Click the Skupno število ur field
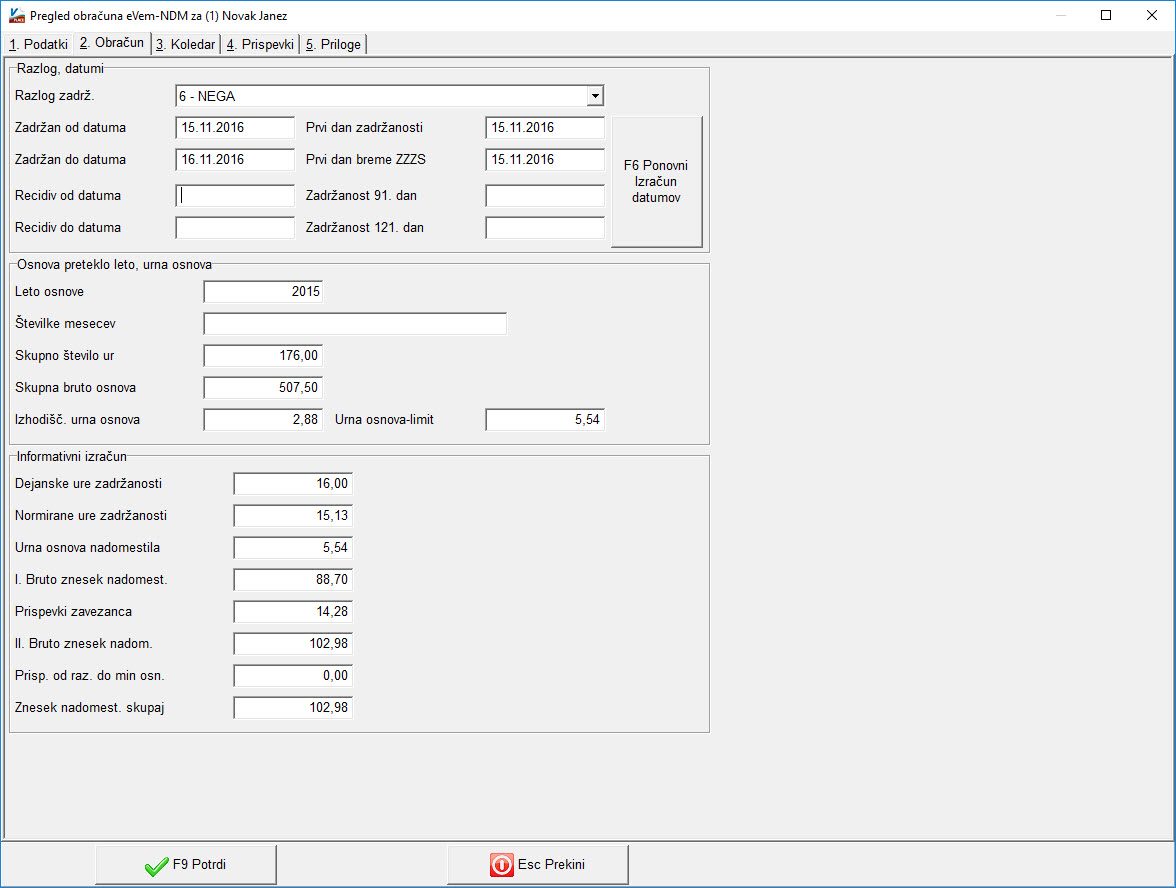Image resolution: width=1176 pixels, height=888 pixels. [263, 356]
